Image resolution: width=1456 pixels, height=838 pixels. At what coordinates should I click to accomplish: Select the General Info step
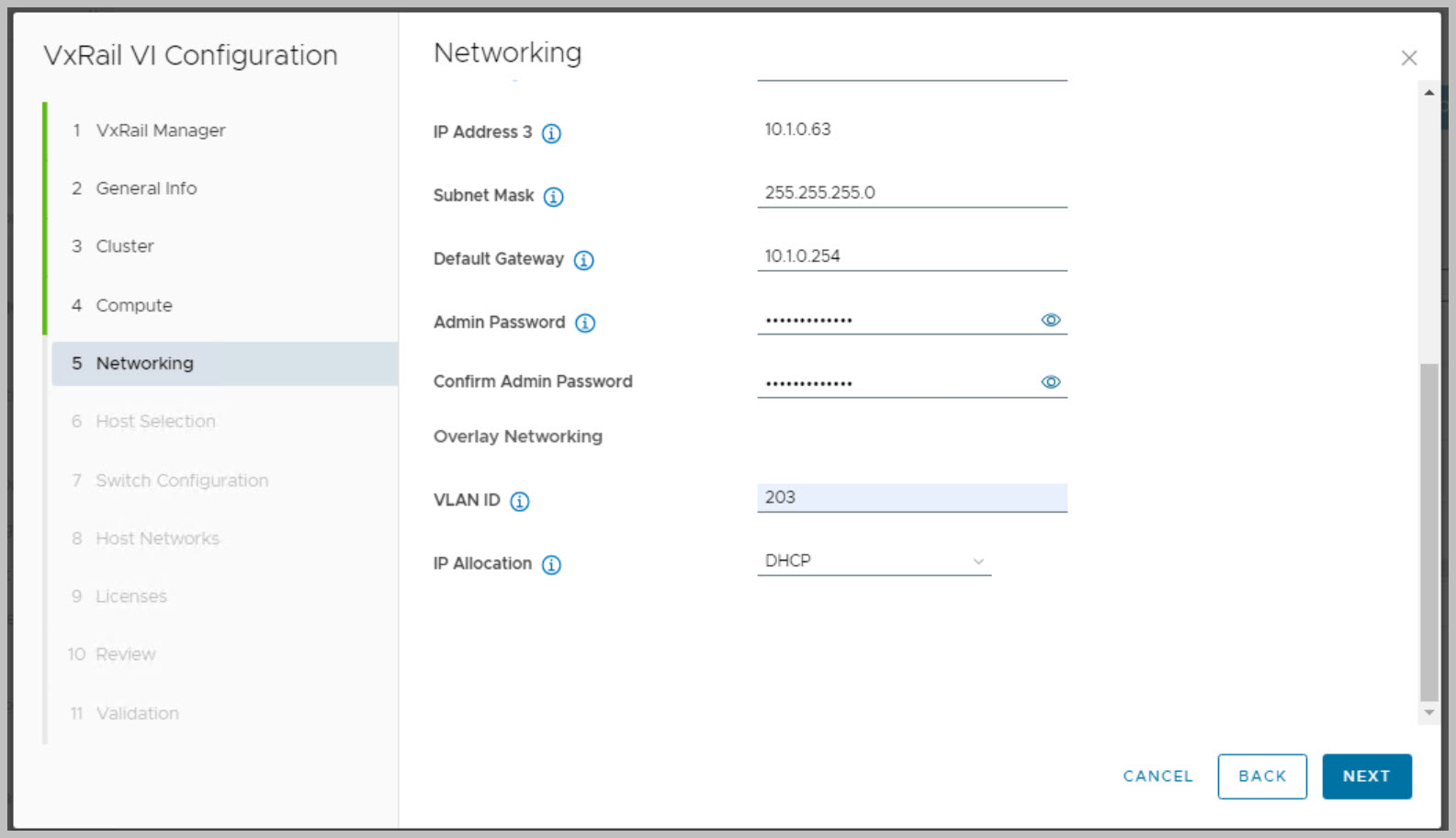146,188
